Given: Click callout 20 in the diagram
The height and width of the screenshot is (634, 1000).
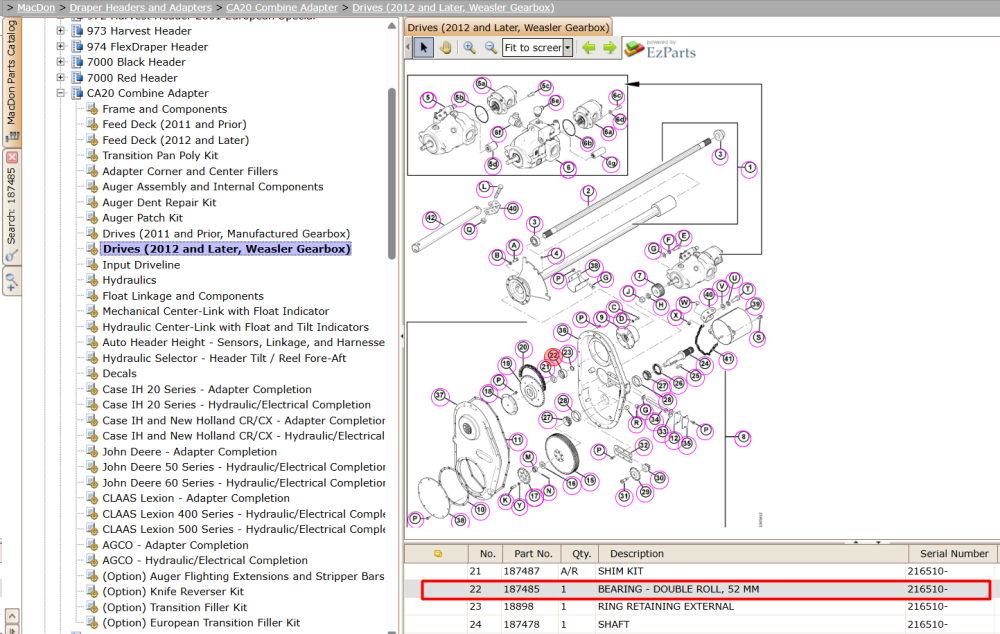Looking at the screenshot, I should 523,348.
